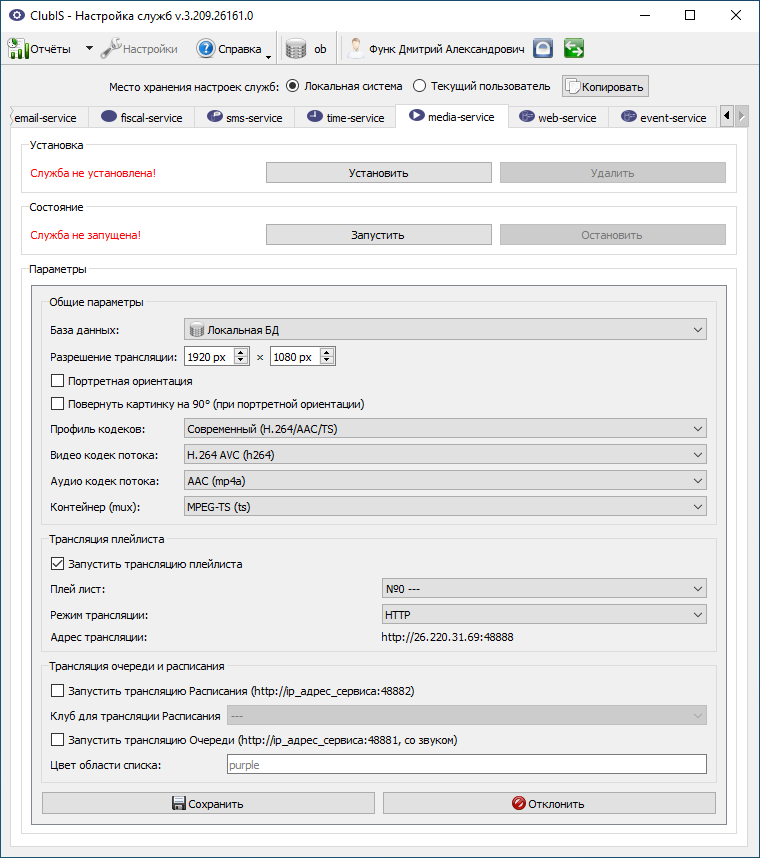Switch to the time-service tab
The width and height of the screenshot is (760, 858).
345,118
